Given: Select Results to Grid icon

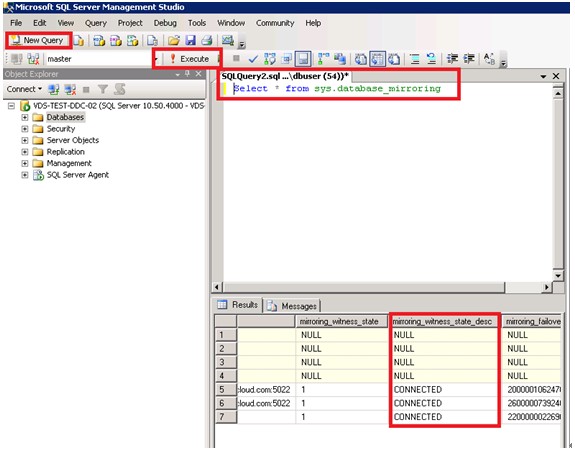Looking at the screenshot, I should [377, 59].
